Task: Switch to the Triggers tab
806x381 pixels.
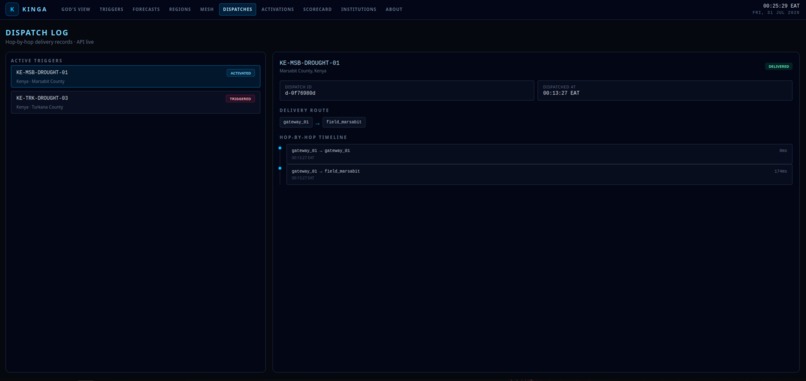Action: [112, 9]
